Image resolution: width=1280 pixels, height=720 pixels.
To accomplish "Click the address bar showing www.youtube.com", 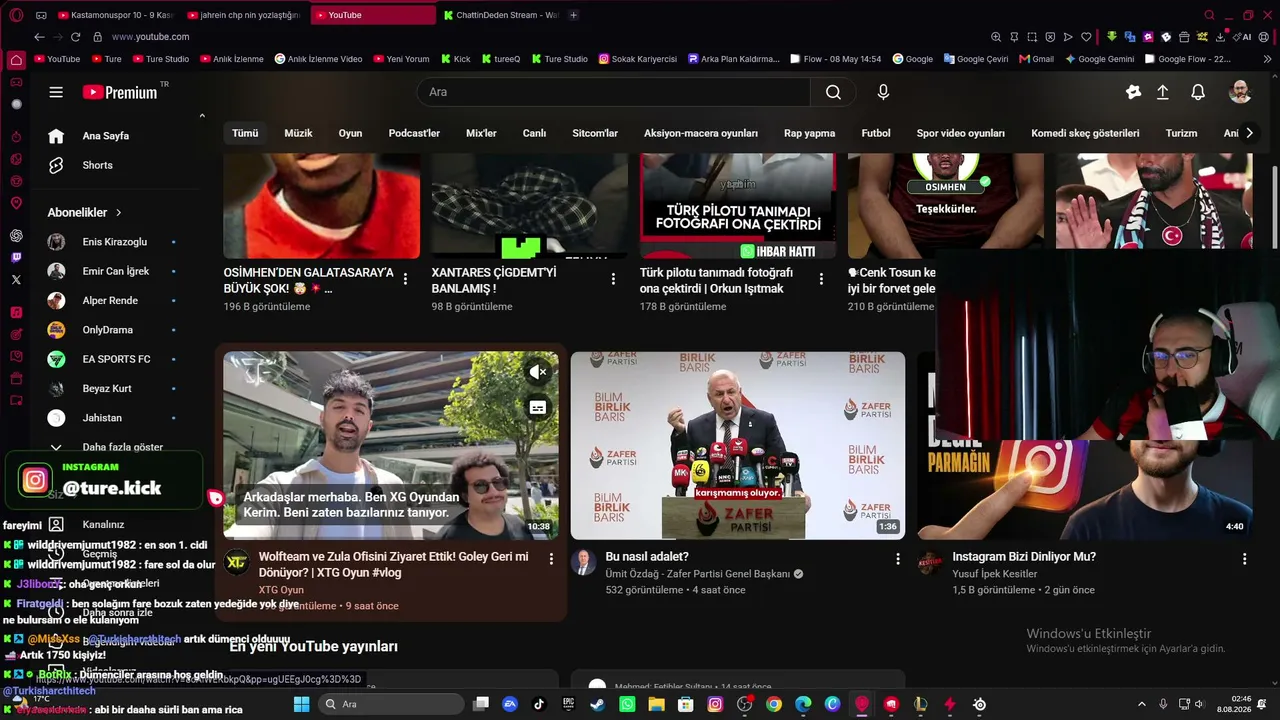I will (150, 37).
